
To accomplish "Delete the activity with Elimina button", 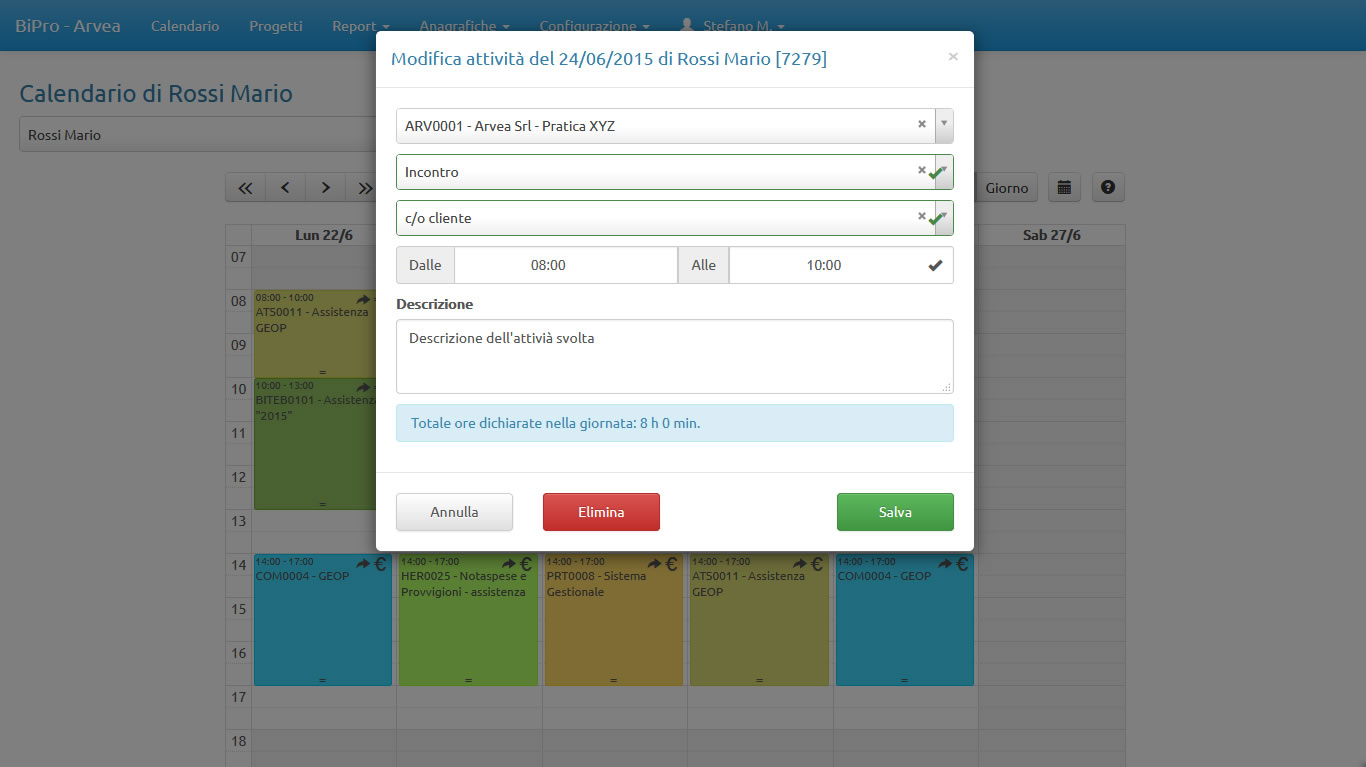I will click(601, 512).
